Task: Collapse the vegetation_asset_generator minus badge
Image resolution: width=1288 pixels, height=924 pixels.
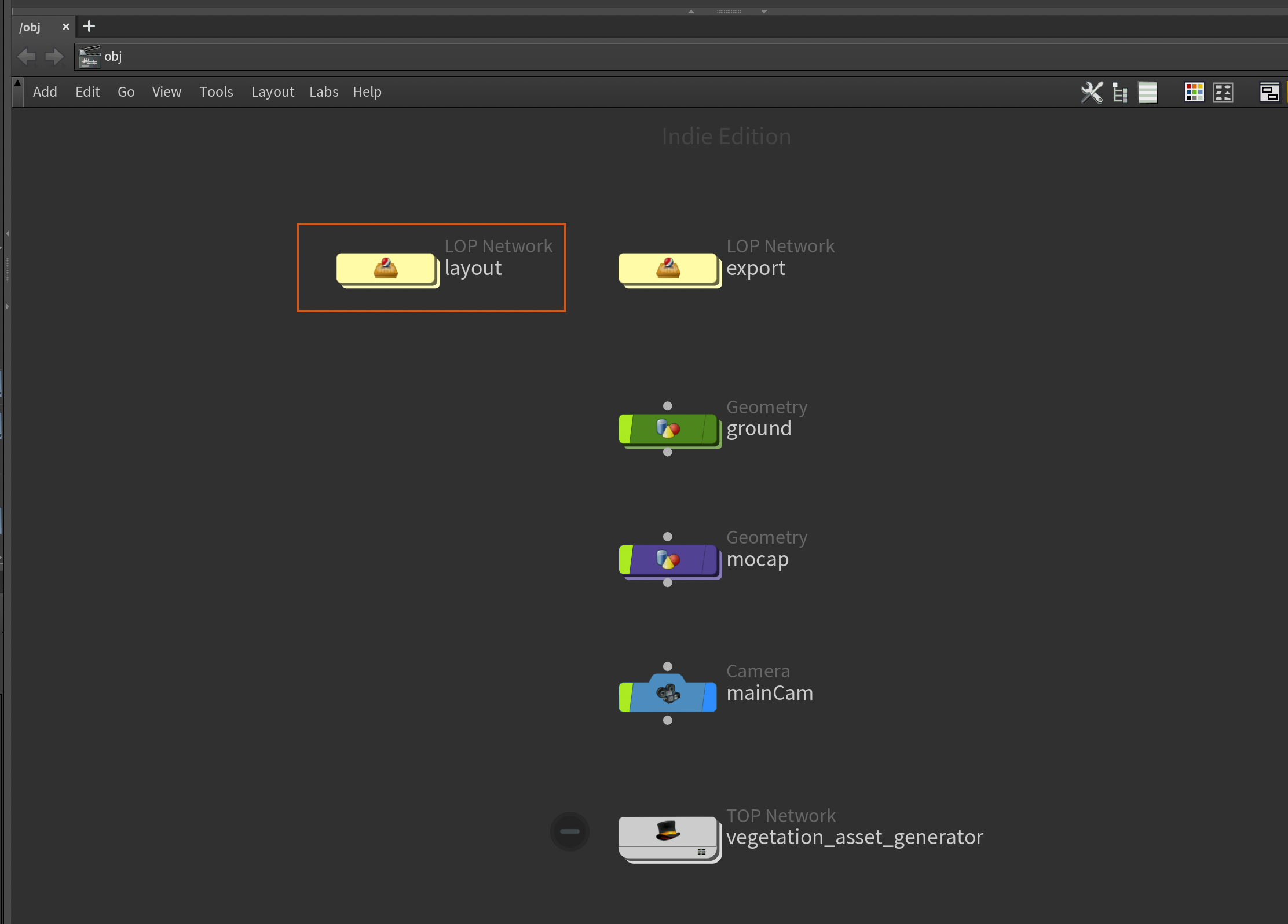Action: 570,831
